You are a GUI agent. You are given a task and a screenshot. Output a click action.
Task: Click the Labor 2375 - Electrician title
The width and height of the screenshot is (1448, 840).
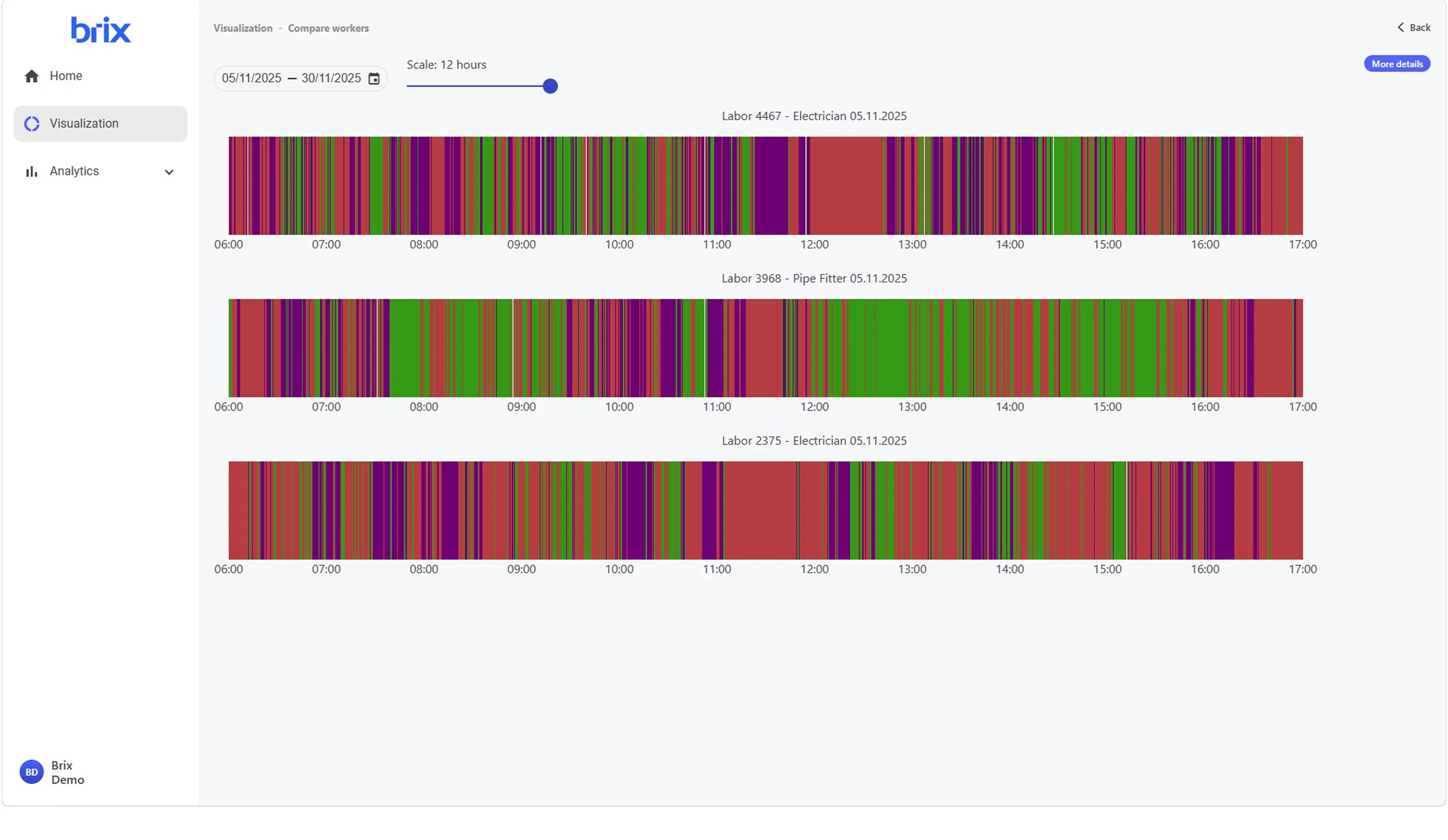point(814,441)
